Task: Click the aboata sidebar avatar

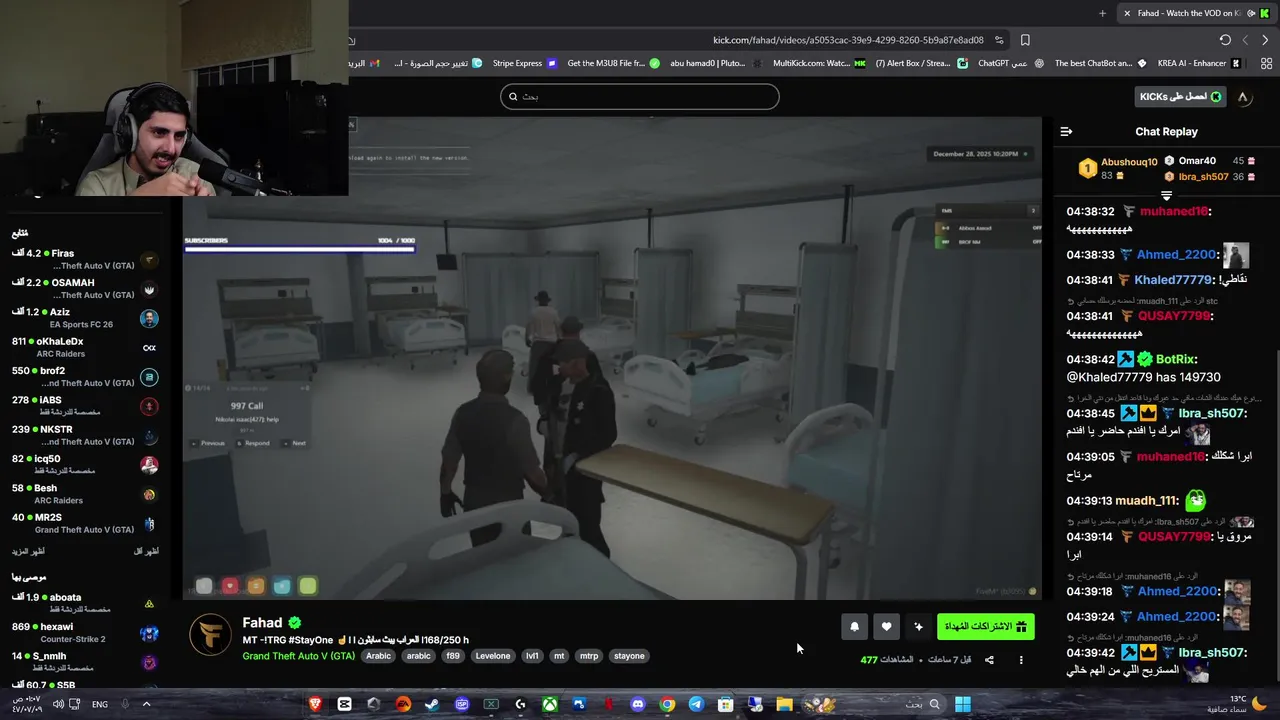Action: [149, 604]
